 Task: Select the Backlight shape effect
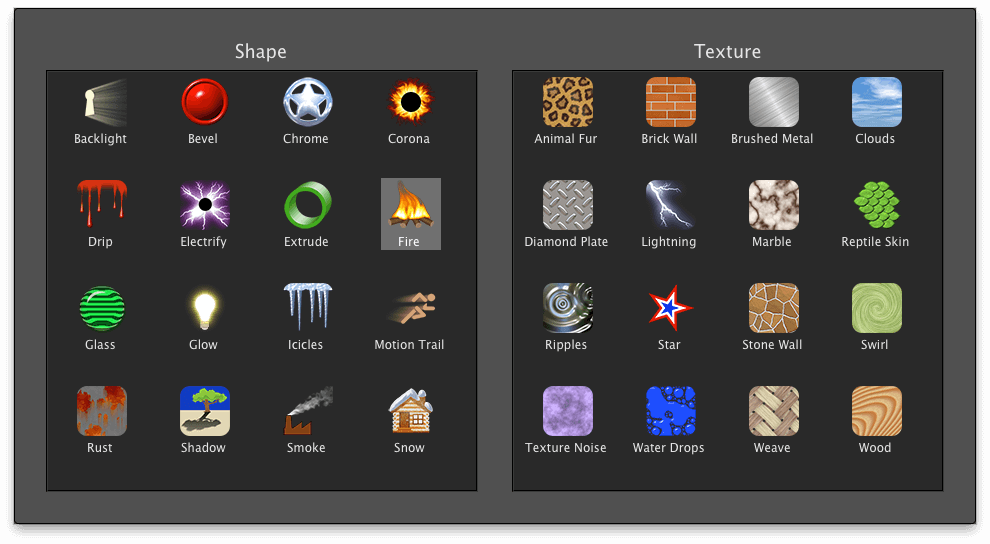[x=101, y=103]
